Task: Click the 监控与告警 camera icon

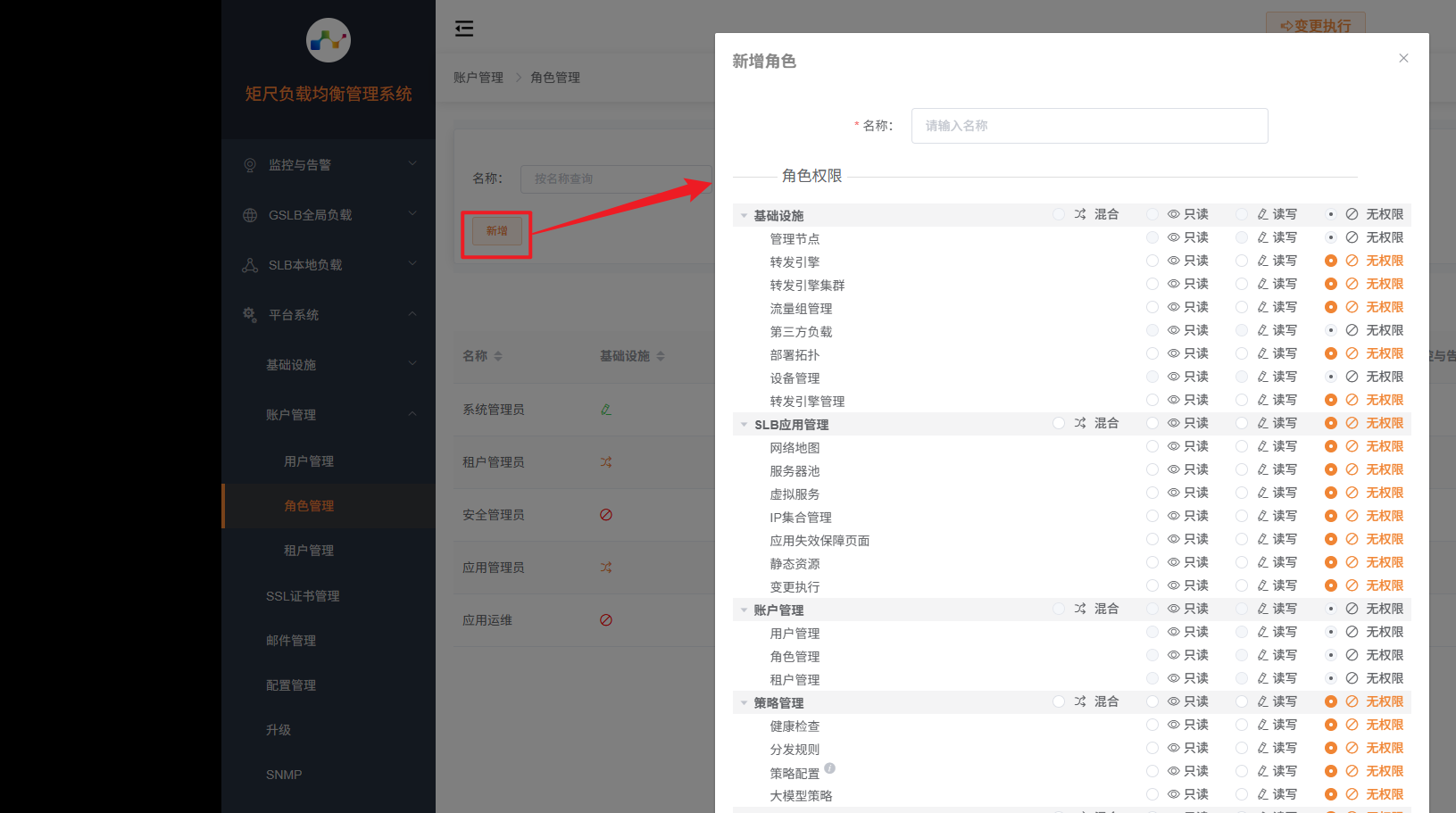Action: click(250, 164)
